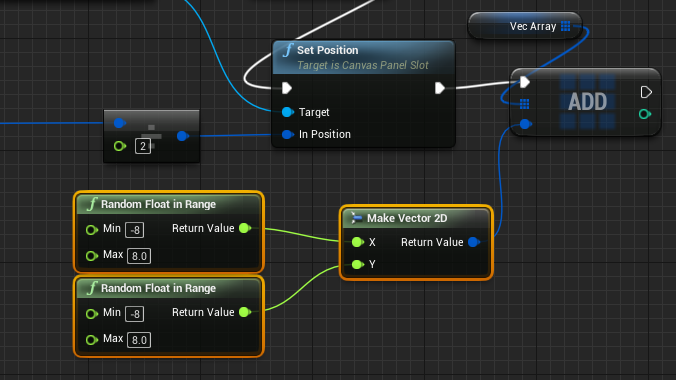Click divide node value field showing 2
The image size is (676, 380).
143,146
